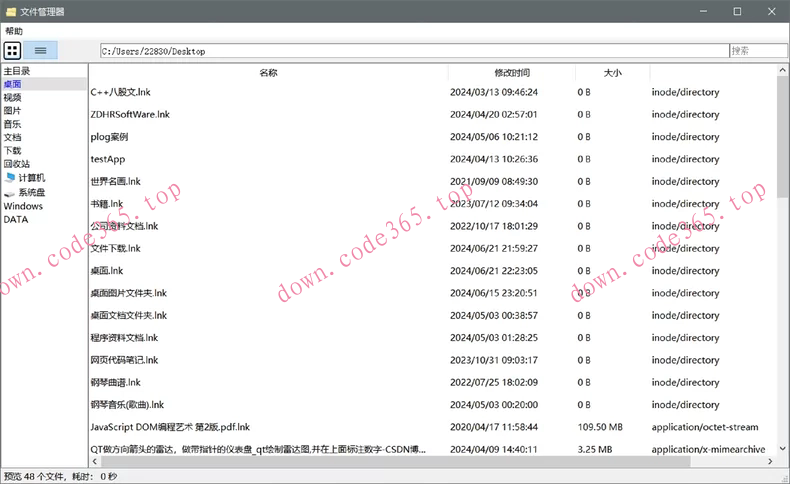Click the 3.25 MB size cell
Screen dimensions: 790x484
click(x=595, y=449)
